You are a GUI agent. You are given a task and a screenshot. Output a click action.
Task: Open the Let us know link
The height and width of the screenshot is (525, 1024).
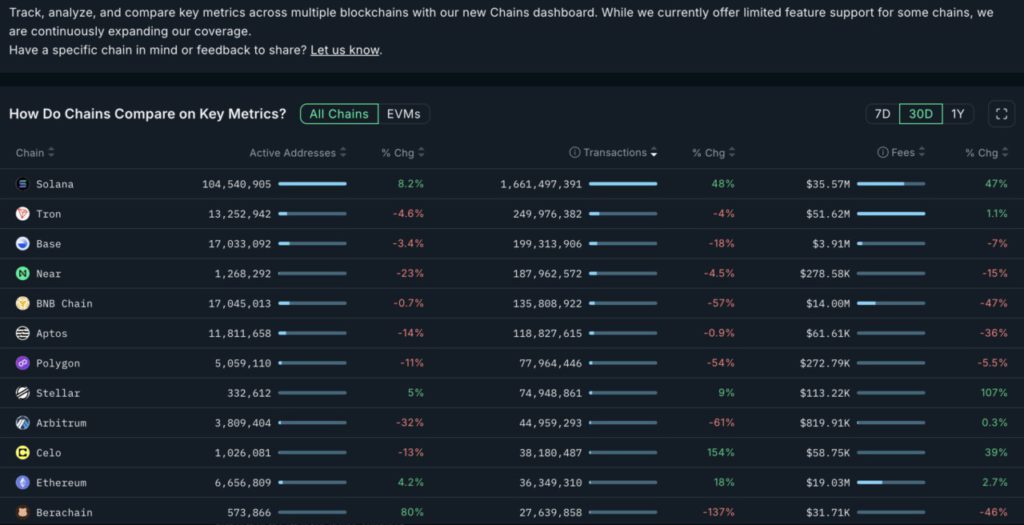click(345, 50)
